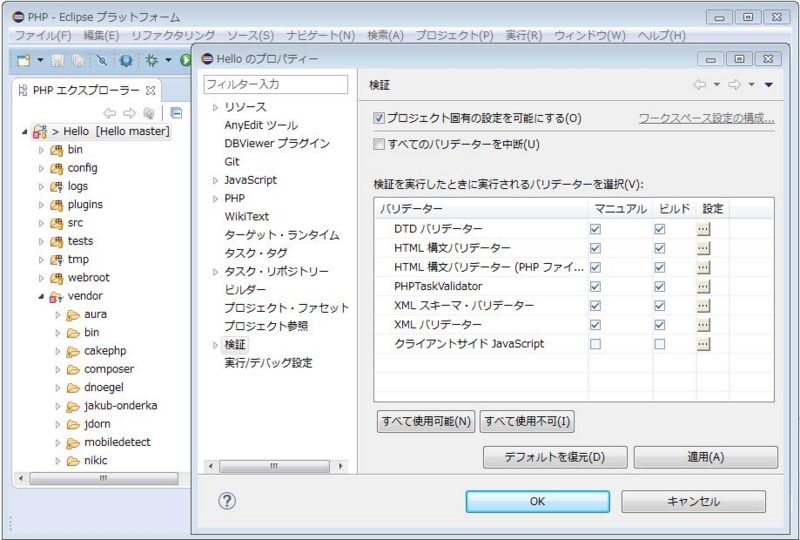Viewport: 800px width, 540px height.
Task: Toggle プロジェクト固有の設定を可能にする checkbox
Action: [379, 118]
